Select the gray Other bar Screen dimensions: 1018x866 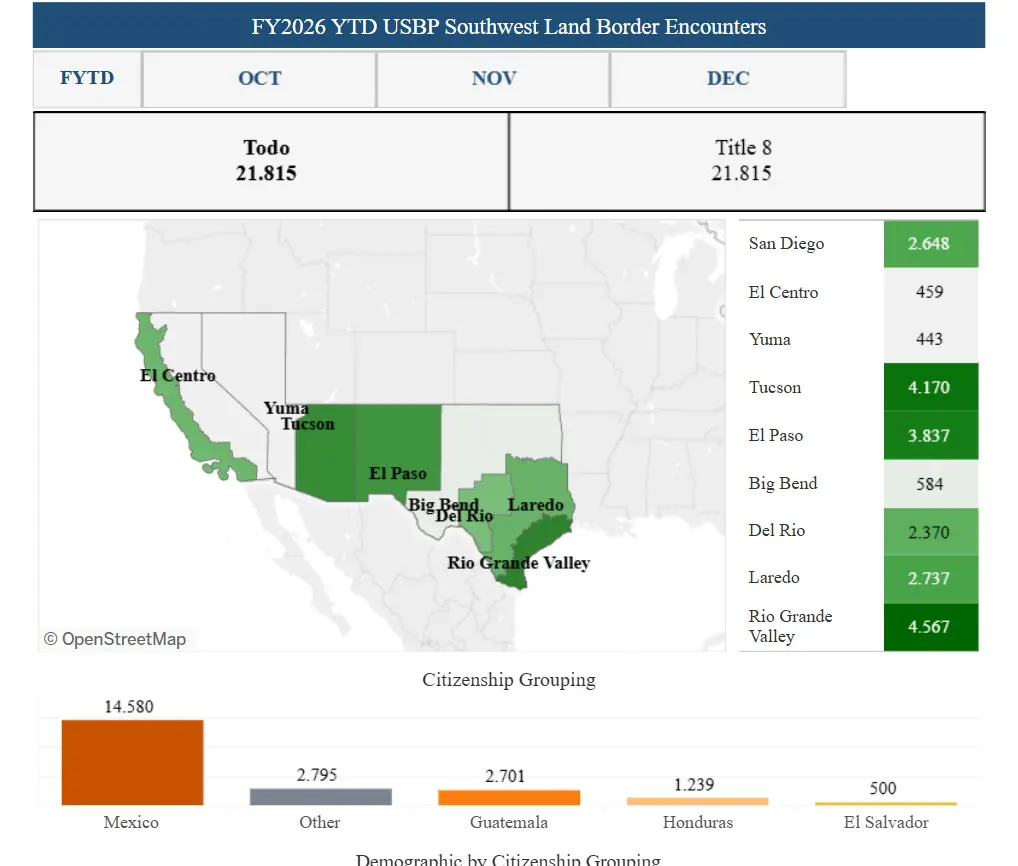point(320,796)
